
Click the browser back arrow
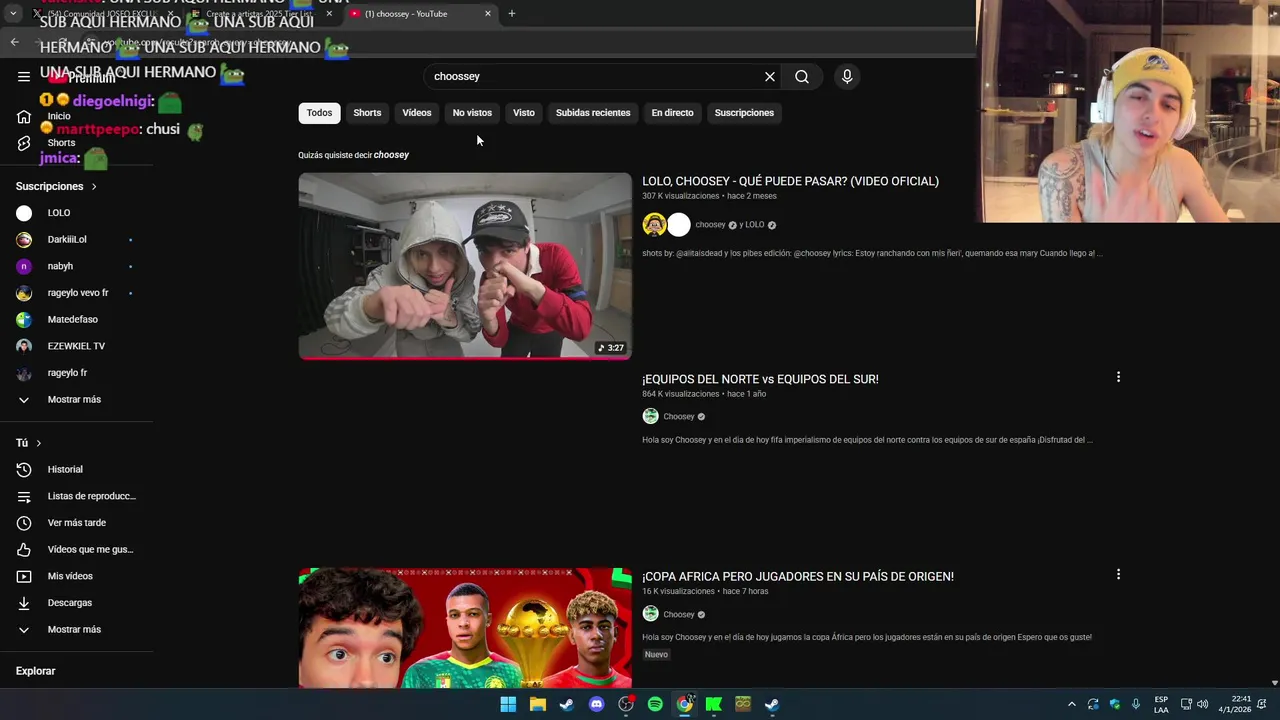(15, 42)
